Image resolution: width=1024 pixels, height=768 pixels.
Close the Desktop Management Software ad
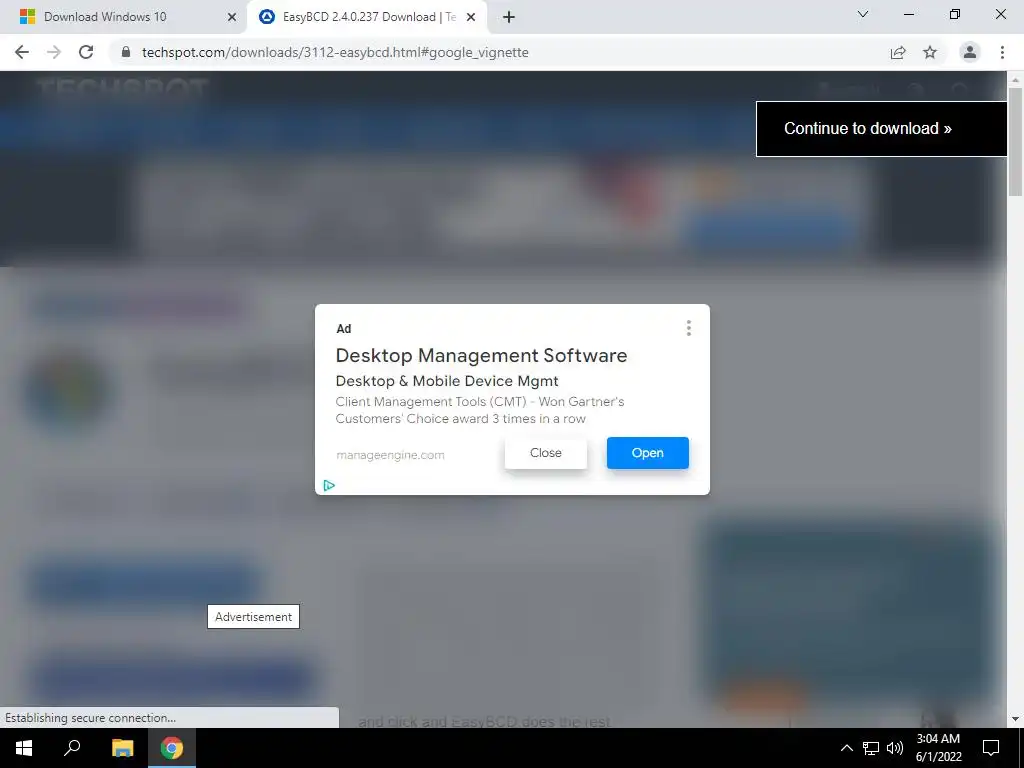coord(546,453)
